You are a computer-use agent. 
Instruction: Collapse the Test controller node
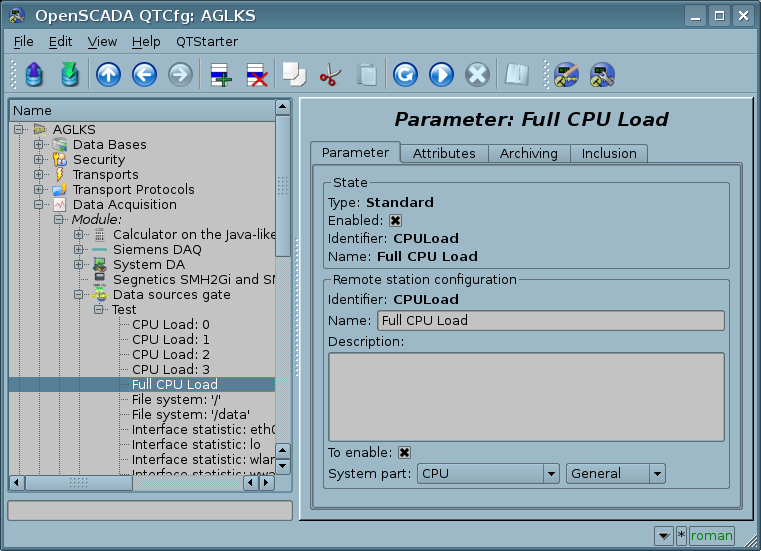pos(99,310)
